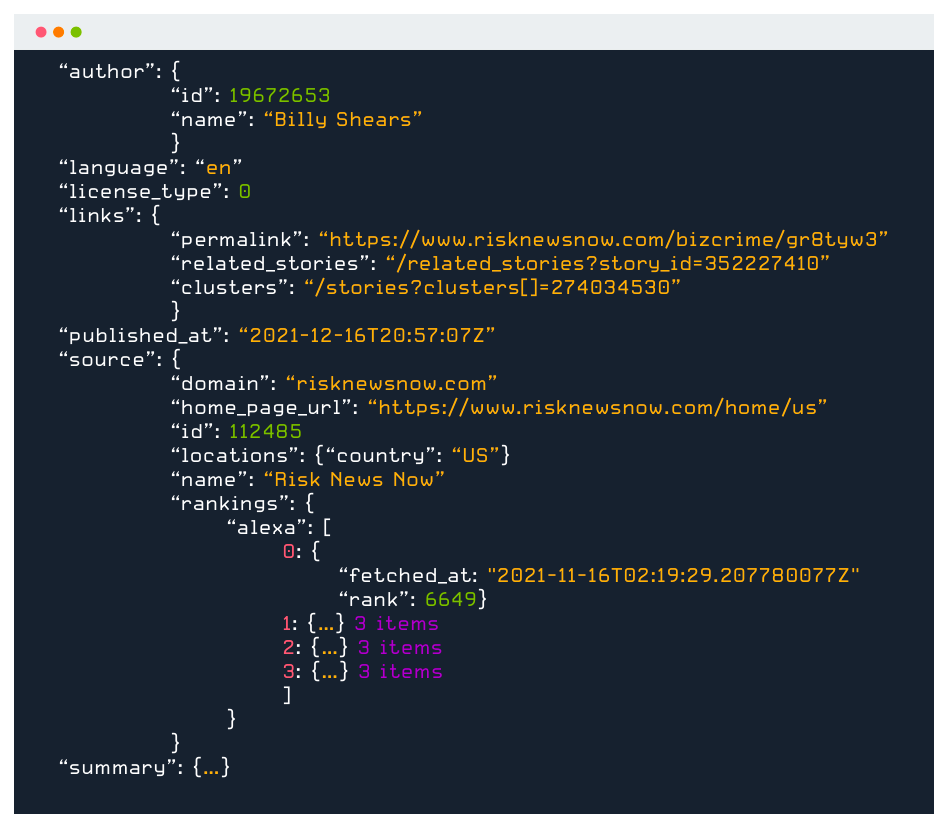Open the permalink URL risknewsnow.com/bizcrime/gr8tyw3

click(x=603, y=240)
